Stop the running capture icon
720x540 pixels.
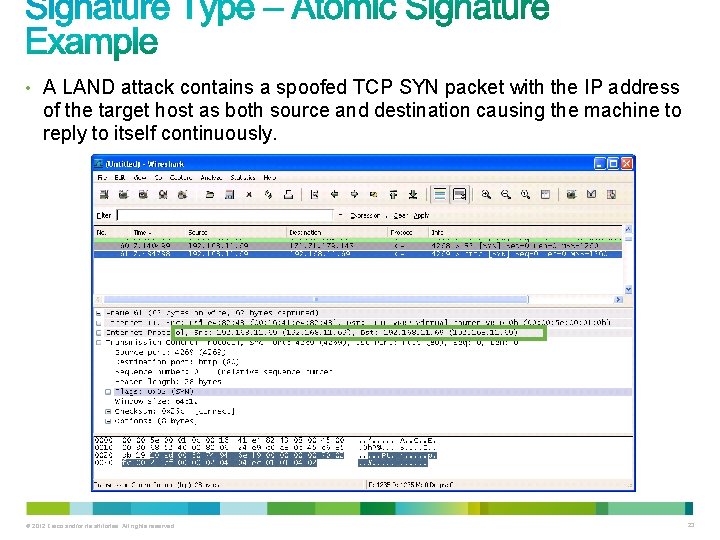(x=163, y=195)
